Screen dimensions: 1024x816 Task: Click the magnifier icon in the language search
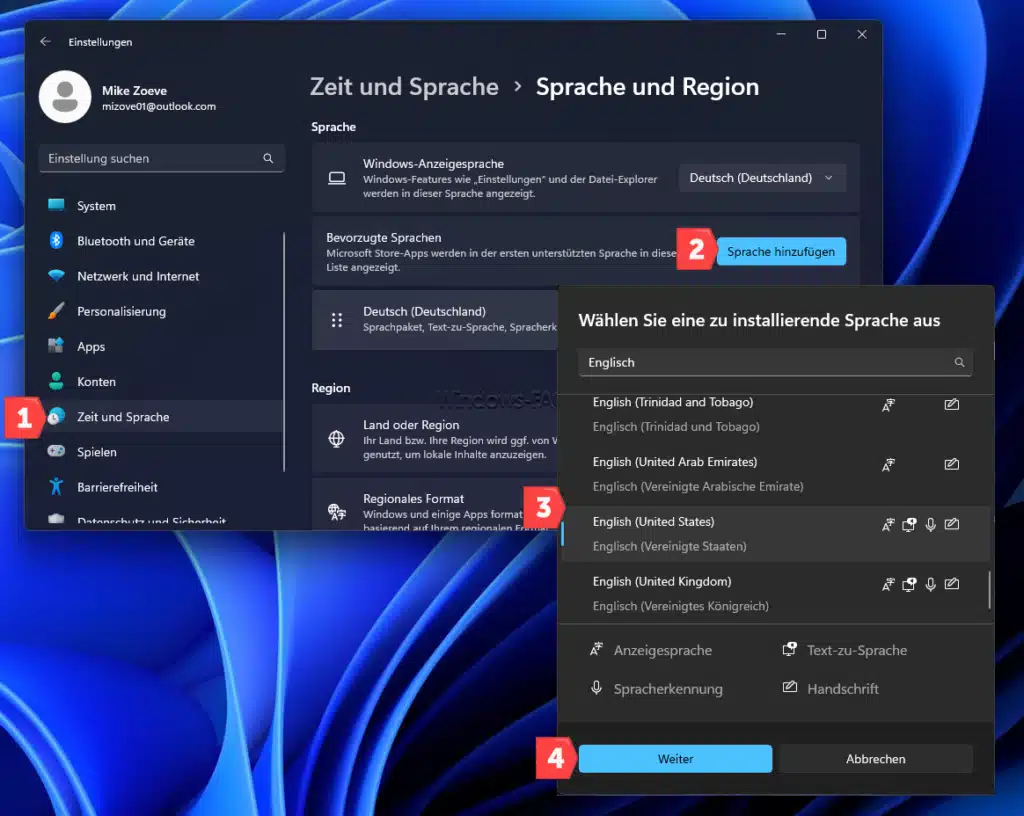[959, 362]
